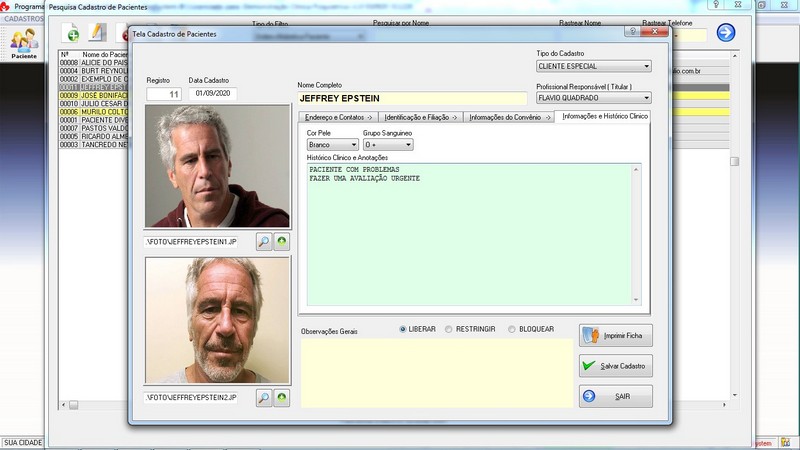Load second photo with green arrow icon

[x=282, y=397]
